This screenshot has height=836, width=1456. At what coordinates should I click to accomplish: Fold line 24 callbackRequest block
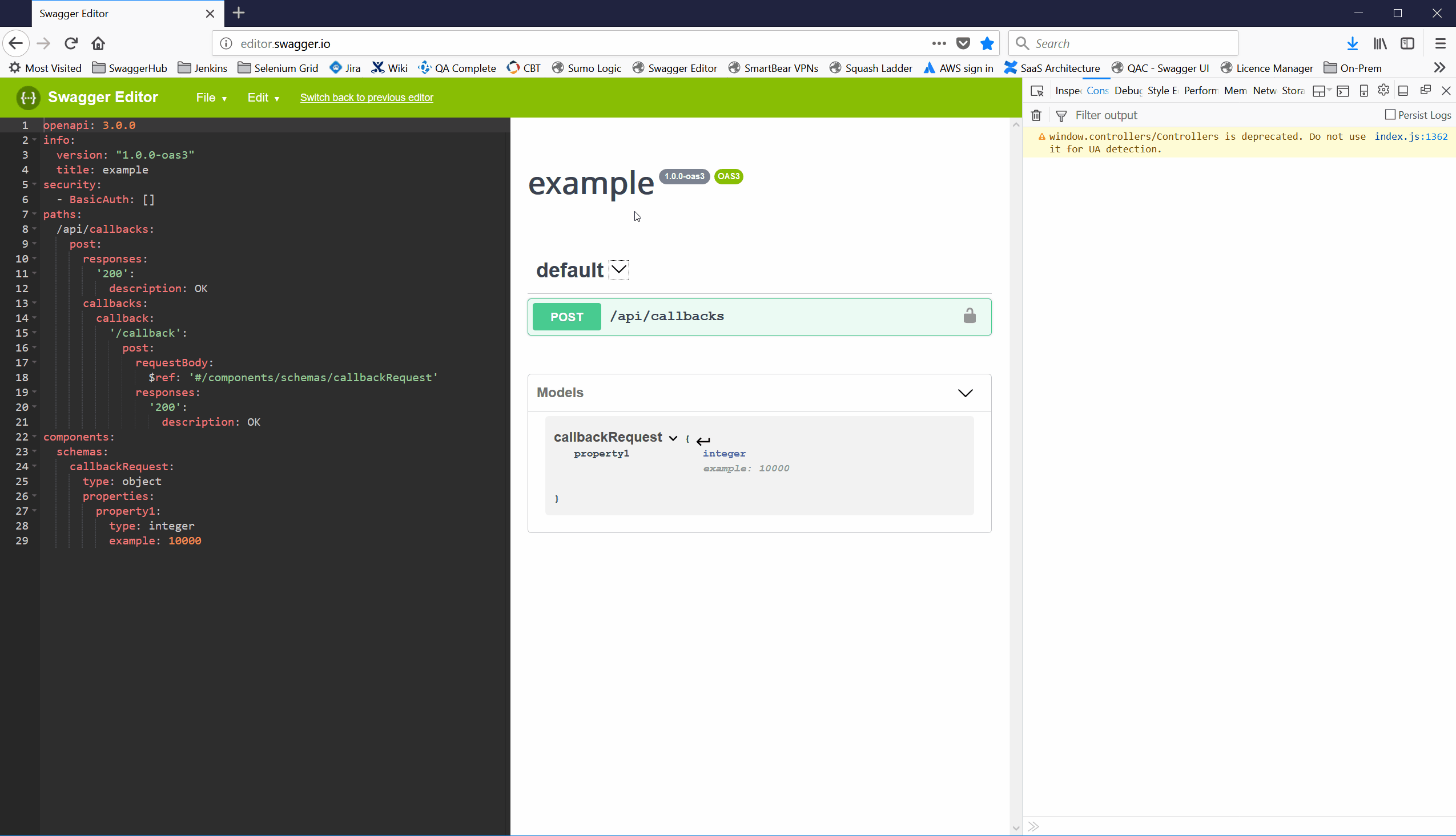point(34,466)
